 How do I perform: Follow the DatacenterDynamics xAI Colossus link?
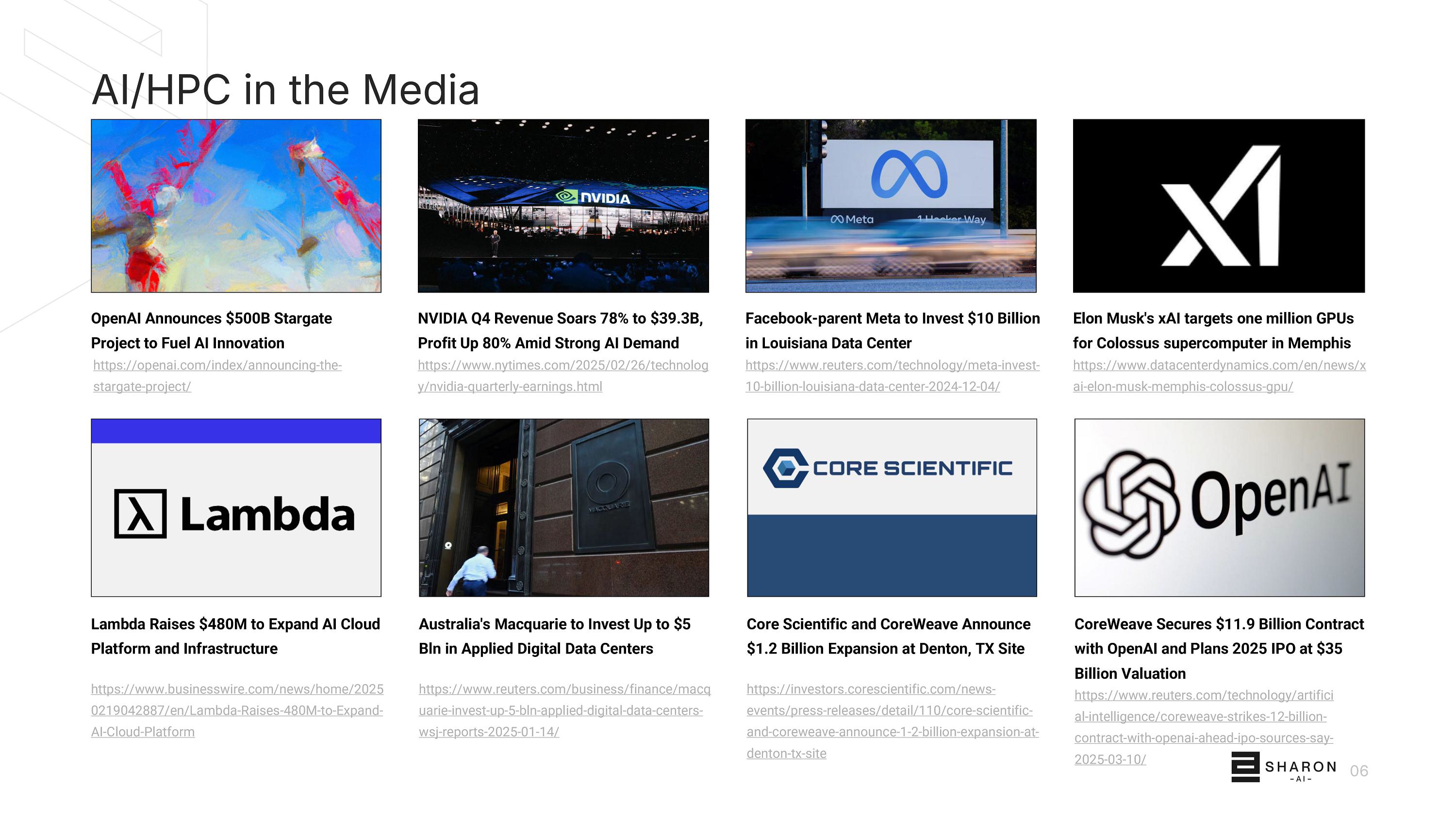1219,366
